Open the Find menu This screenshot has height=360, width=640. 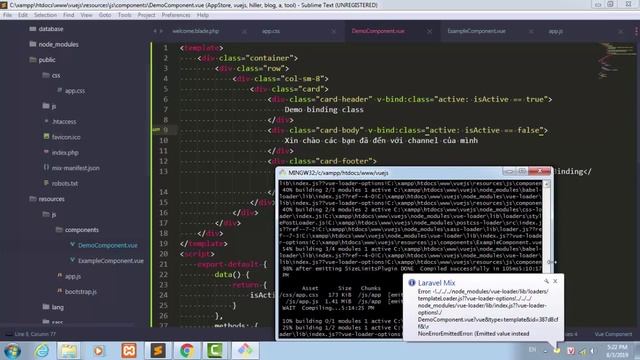(x=69, y=15)
